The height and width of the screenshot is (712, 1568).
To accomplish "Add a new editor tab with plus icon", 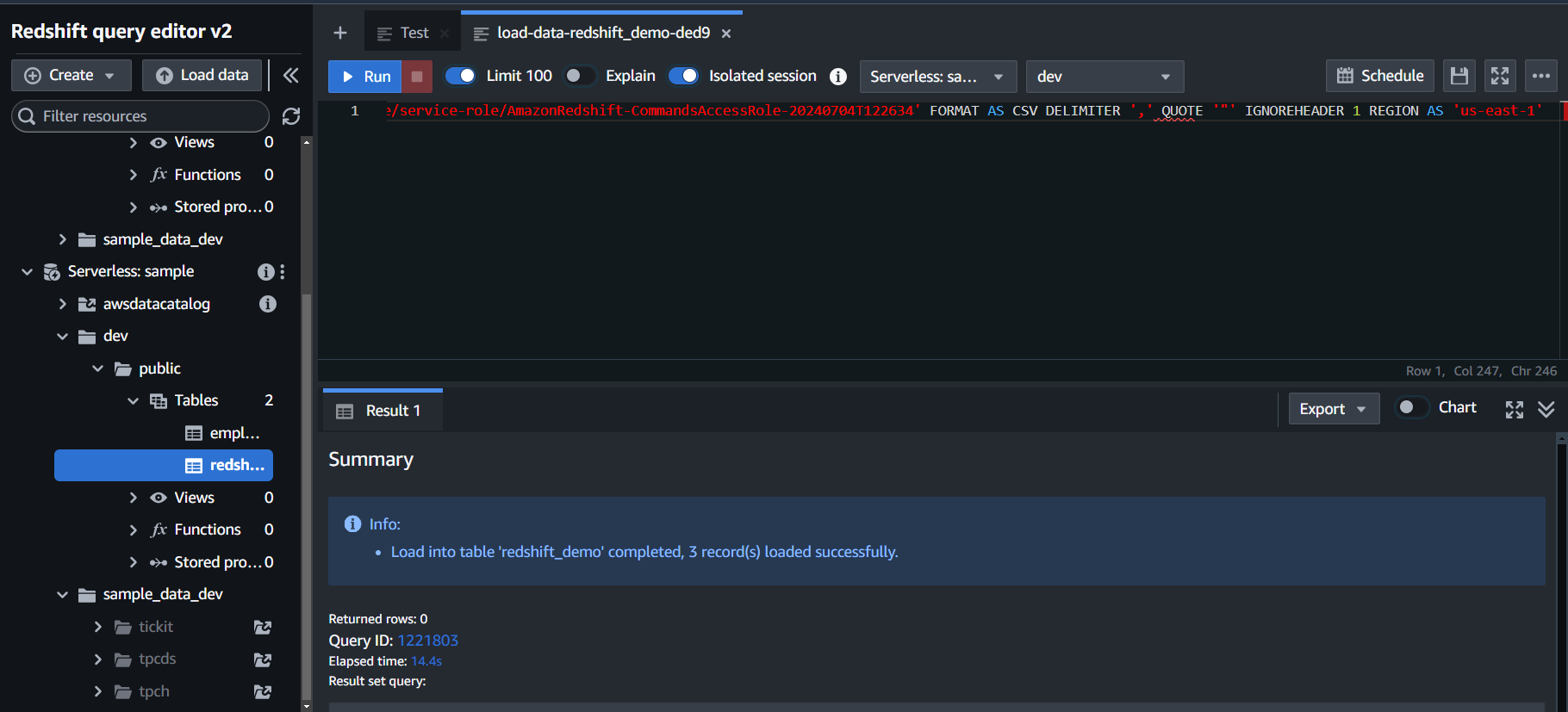I will coord(340,33).
